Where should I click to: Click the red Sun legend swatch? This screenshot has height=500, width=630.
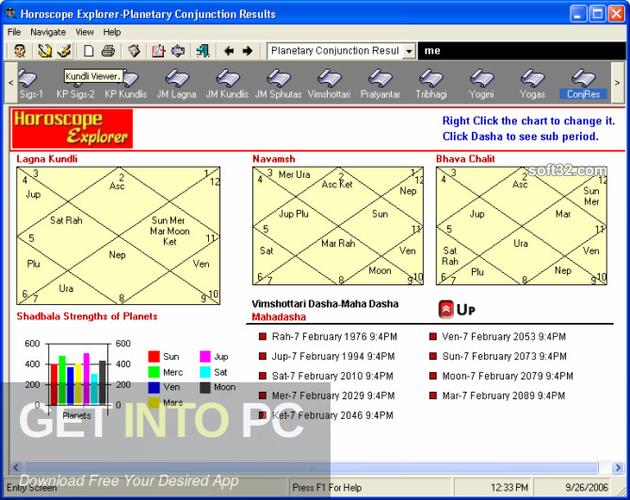click(155, 356)
